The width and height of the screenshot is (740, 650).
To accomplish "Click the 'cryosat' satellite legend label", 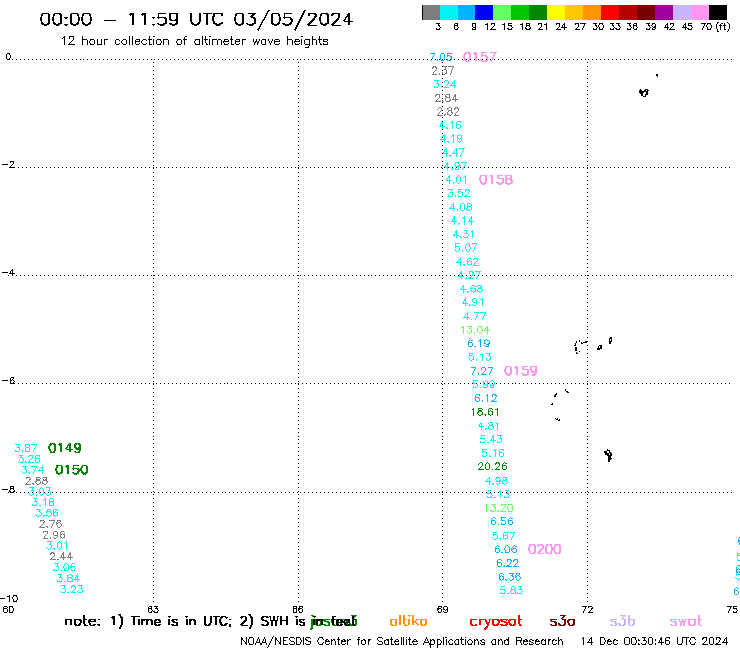I will [x=496, y=622].
